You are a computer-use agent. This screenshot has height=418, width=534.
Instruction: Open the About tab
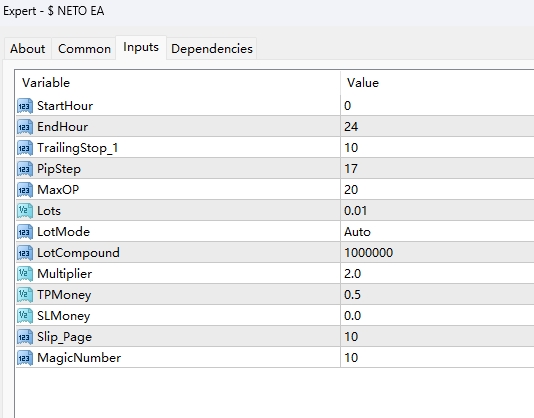(x=28, y=49)
